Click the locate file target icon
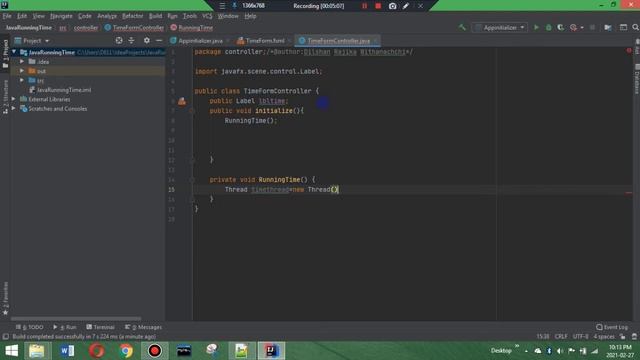 coord(119,40)
